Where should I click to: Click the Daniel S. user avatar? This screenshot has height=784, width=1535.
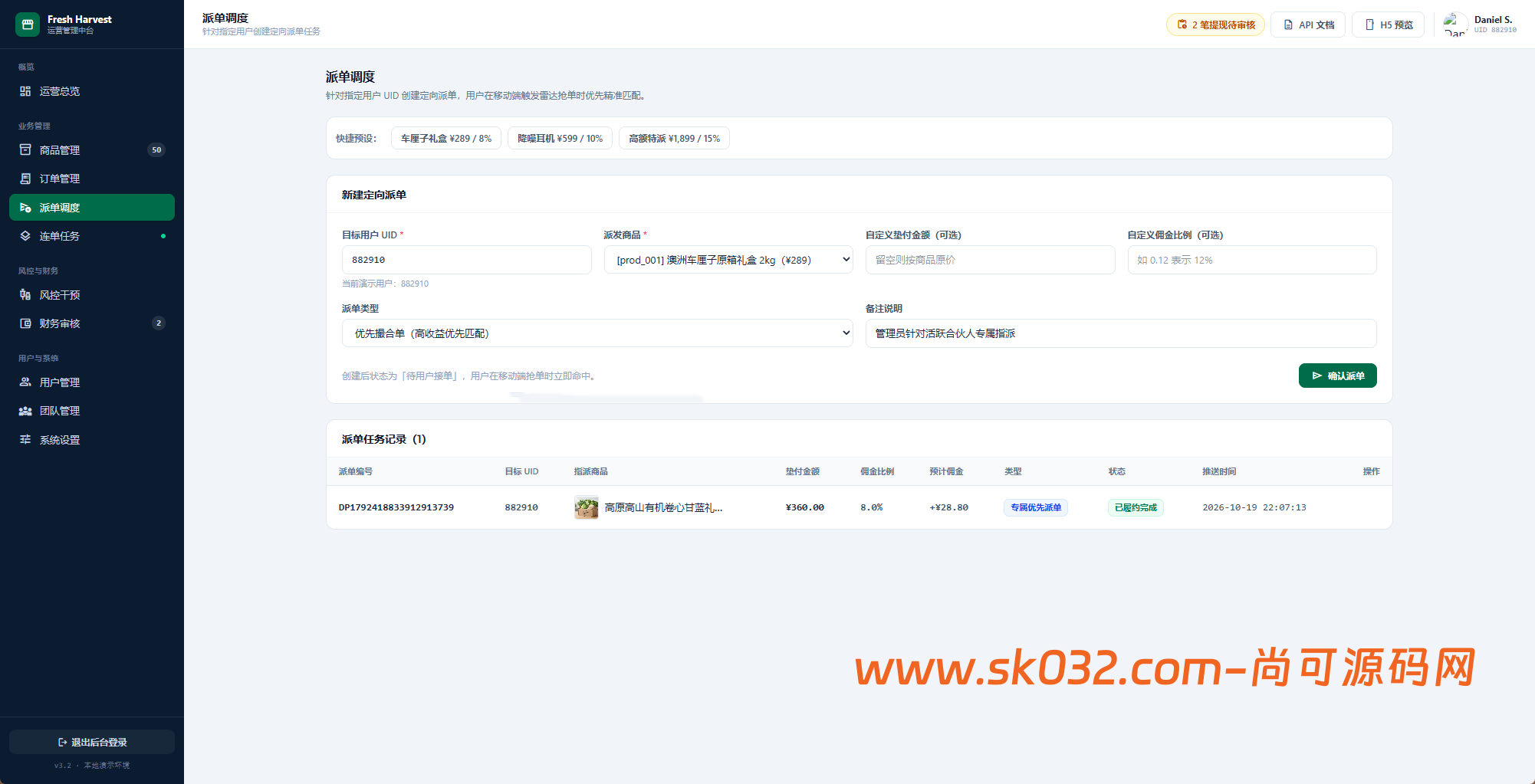[x=1455, y=25]
